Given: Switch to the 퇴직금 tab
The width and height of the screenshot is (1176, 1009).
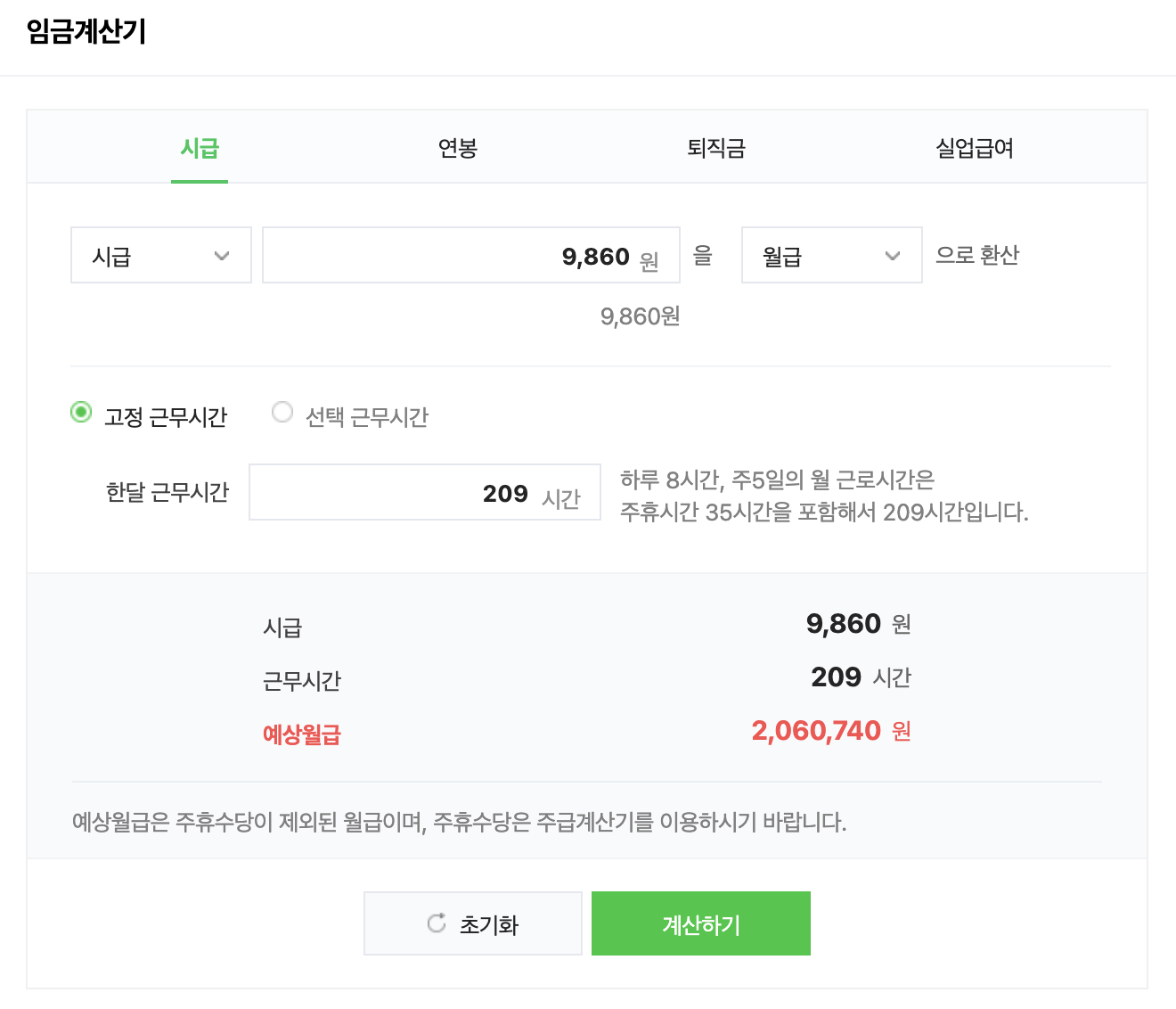Looking at the screenshot, I should pyautogui.click(x=716, y=148).
